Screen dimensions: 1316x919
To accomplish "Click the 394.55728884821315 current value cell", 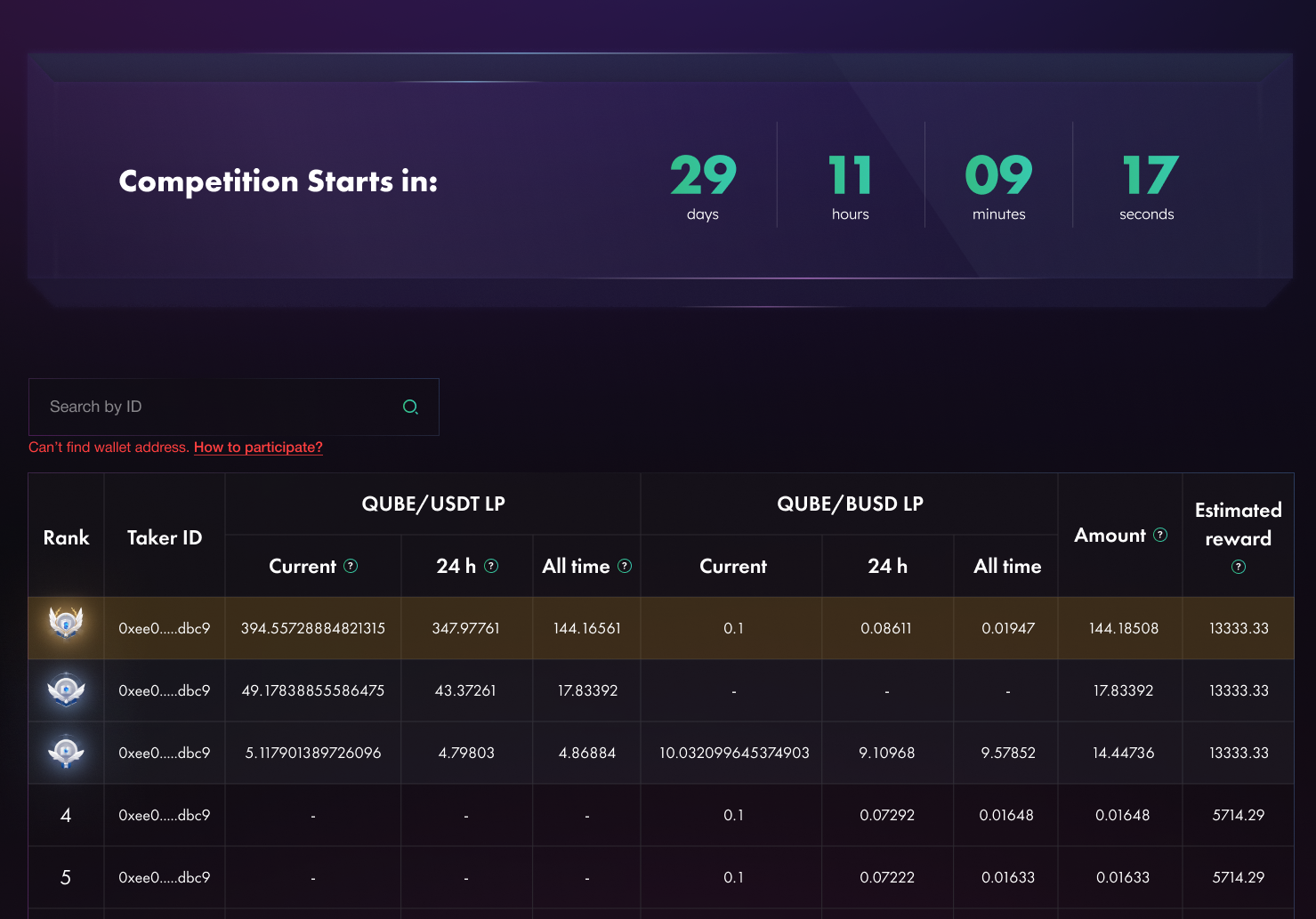I will coord(312,628).
